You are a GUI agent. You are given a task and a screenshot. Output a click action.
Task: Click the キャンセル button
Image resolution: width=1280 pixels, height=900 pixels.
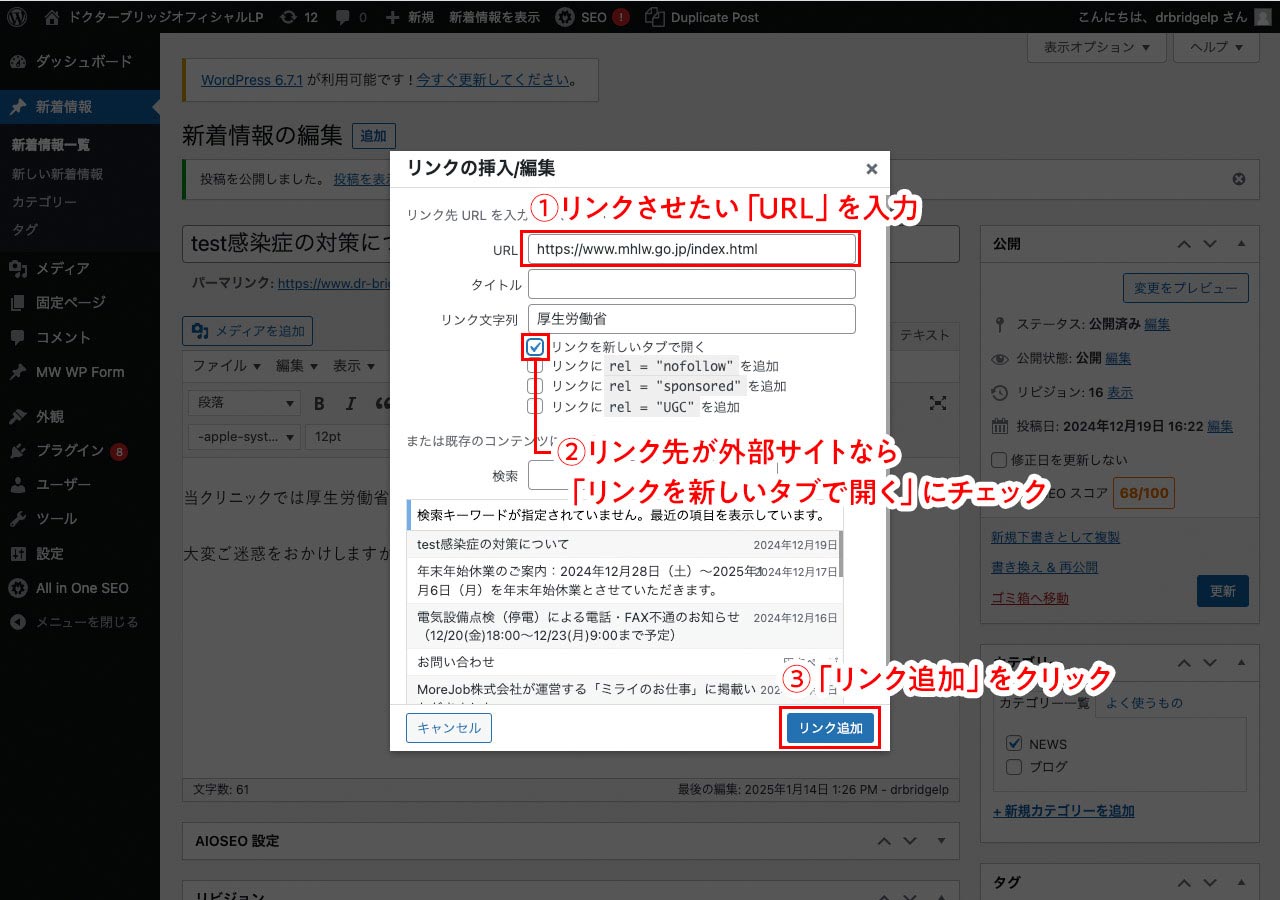[x=449, y=728]
